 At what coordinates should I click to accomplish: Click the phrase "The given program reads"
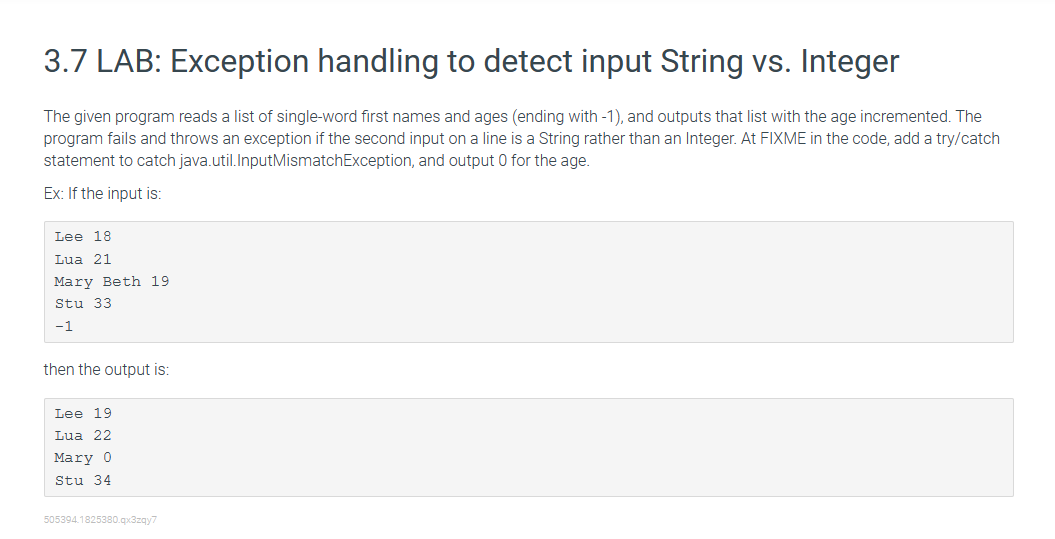click(125, 117)
